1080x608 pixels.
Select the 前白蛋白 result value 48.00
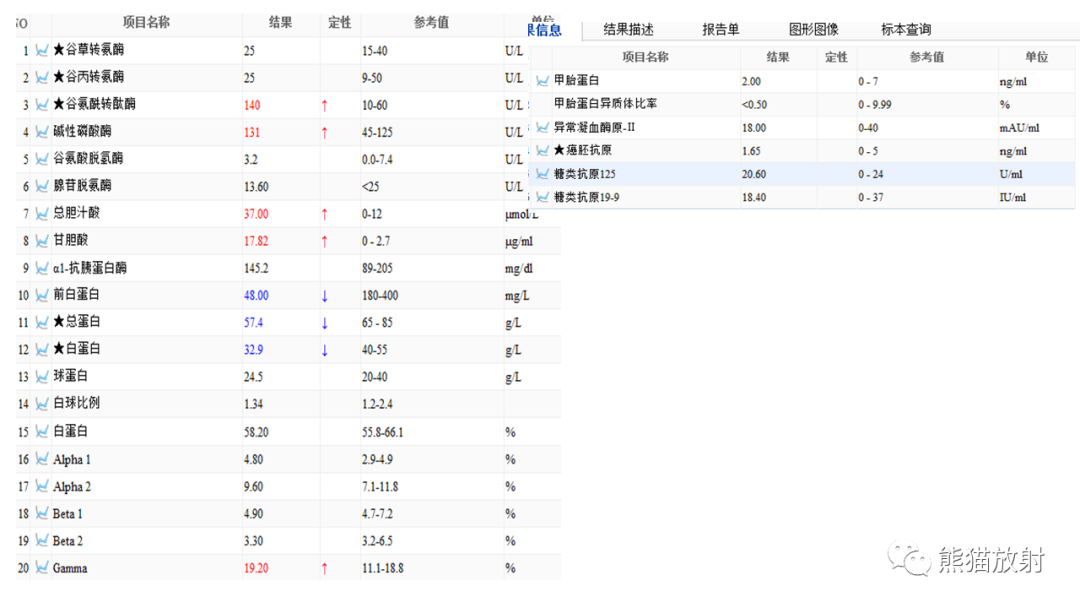[x=256, y=295]
